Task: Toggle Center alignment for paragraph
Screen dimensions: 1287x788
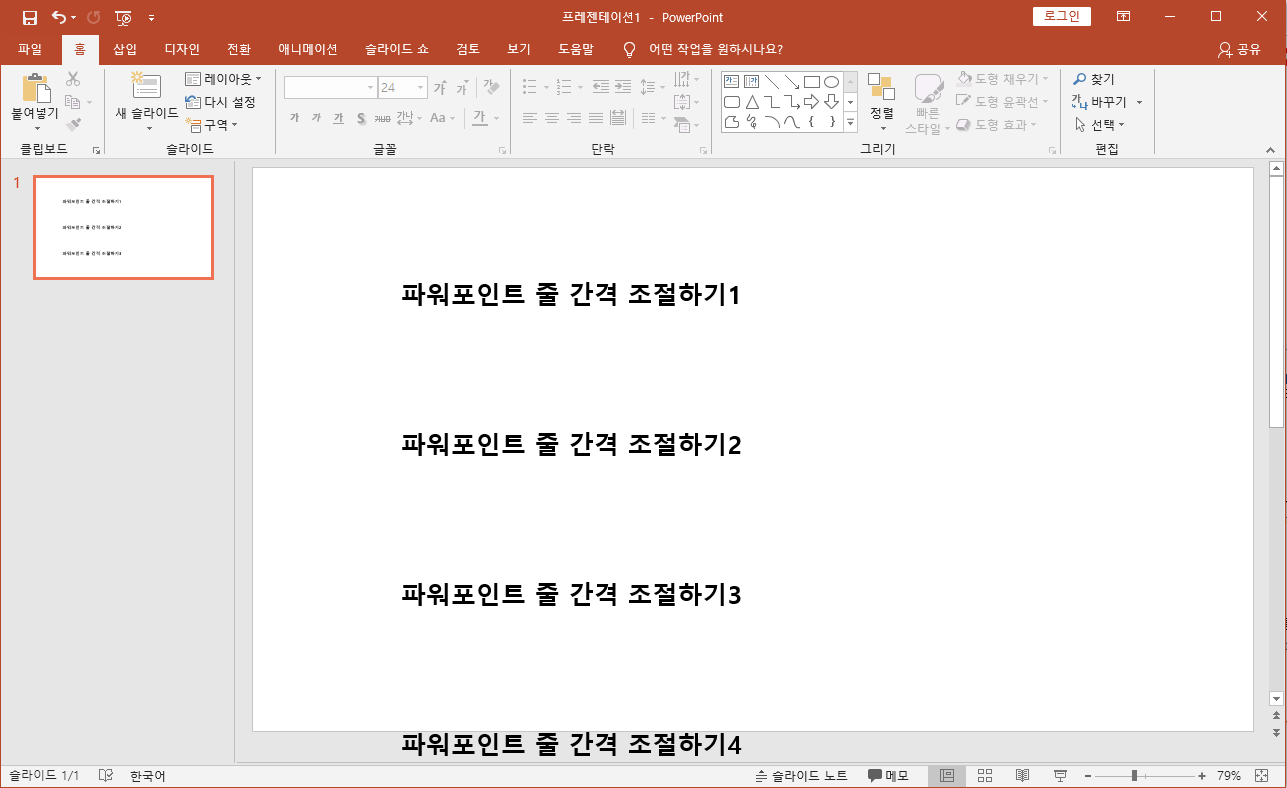Action: (552, 118)
